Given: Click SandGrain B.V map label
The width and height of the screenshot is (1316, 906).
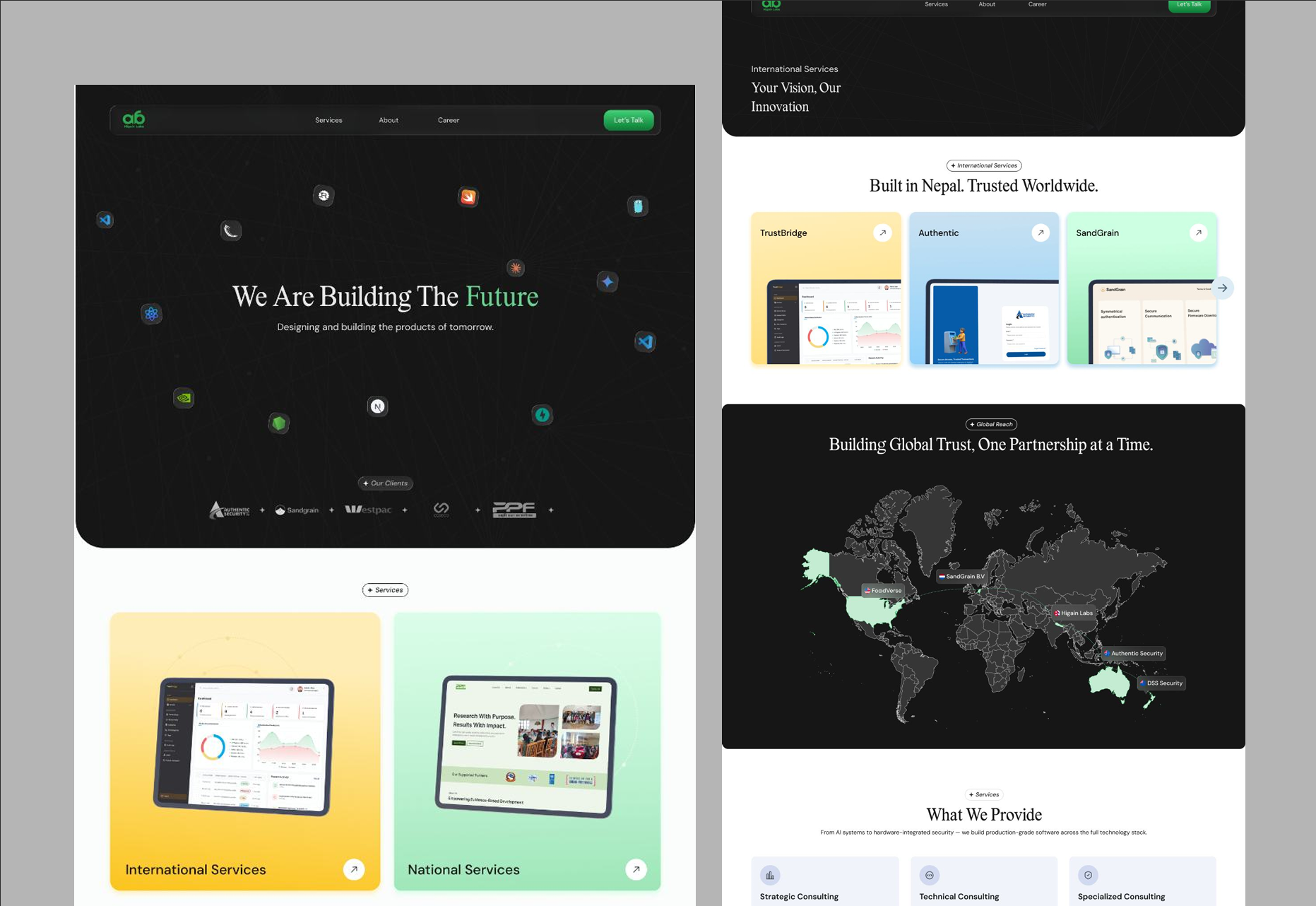Looking at the screenshot, I should click(x=961, y=577).
